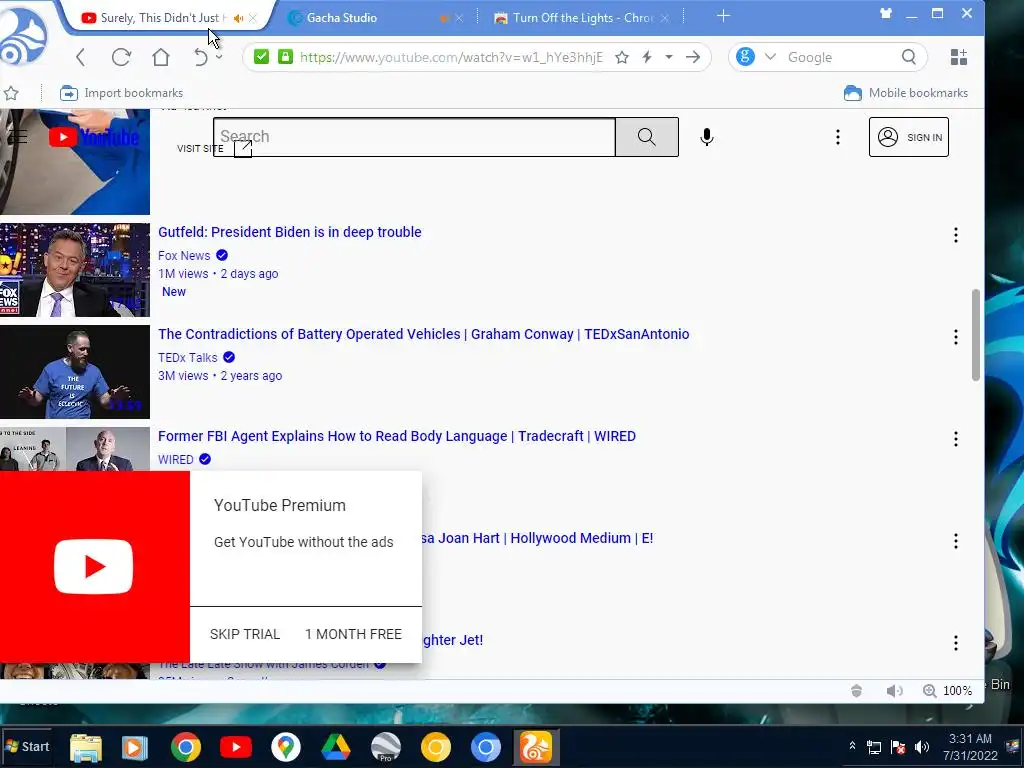Click the page vertical scrollbar thumb
This screenshot has height=768, width=1024.
point(976,334)
